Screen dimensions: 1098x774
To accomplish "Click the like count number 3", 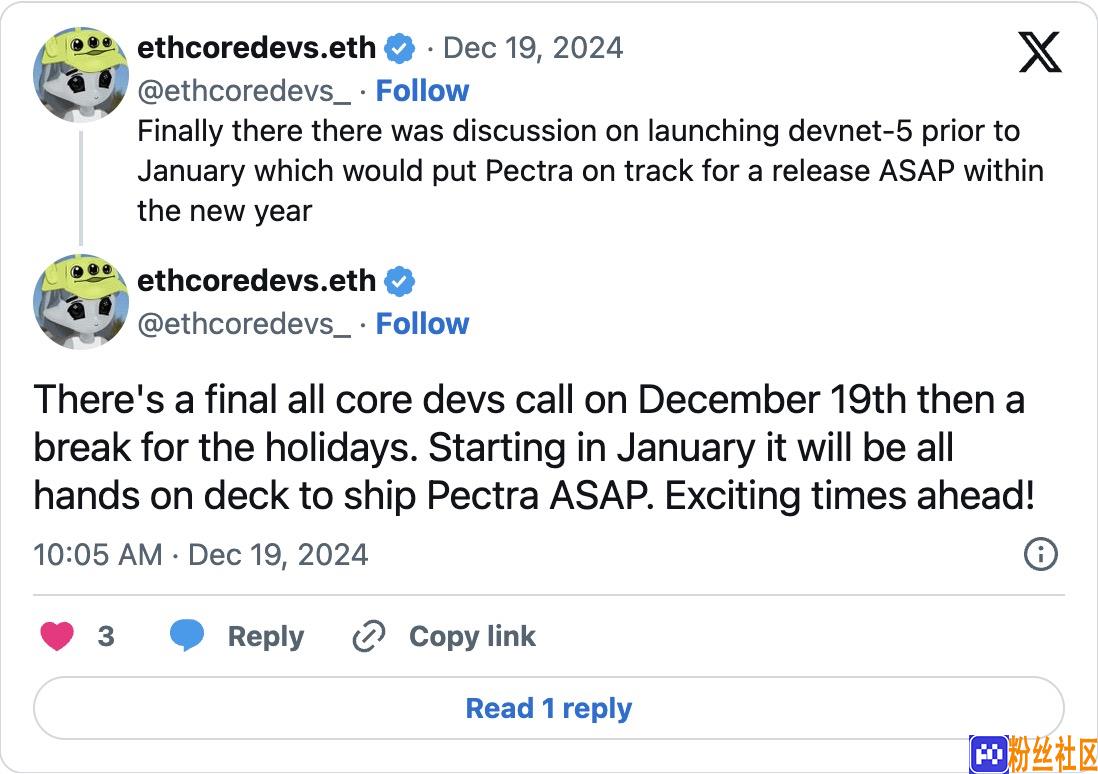I will (x=106, y=636).
